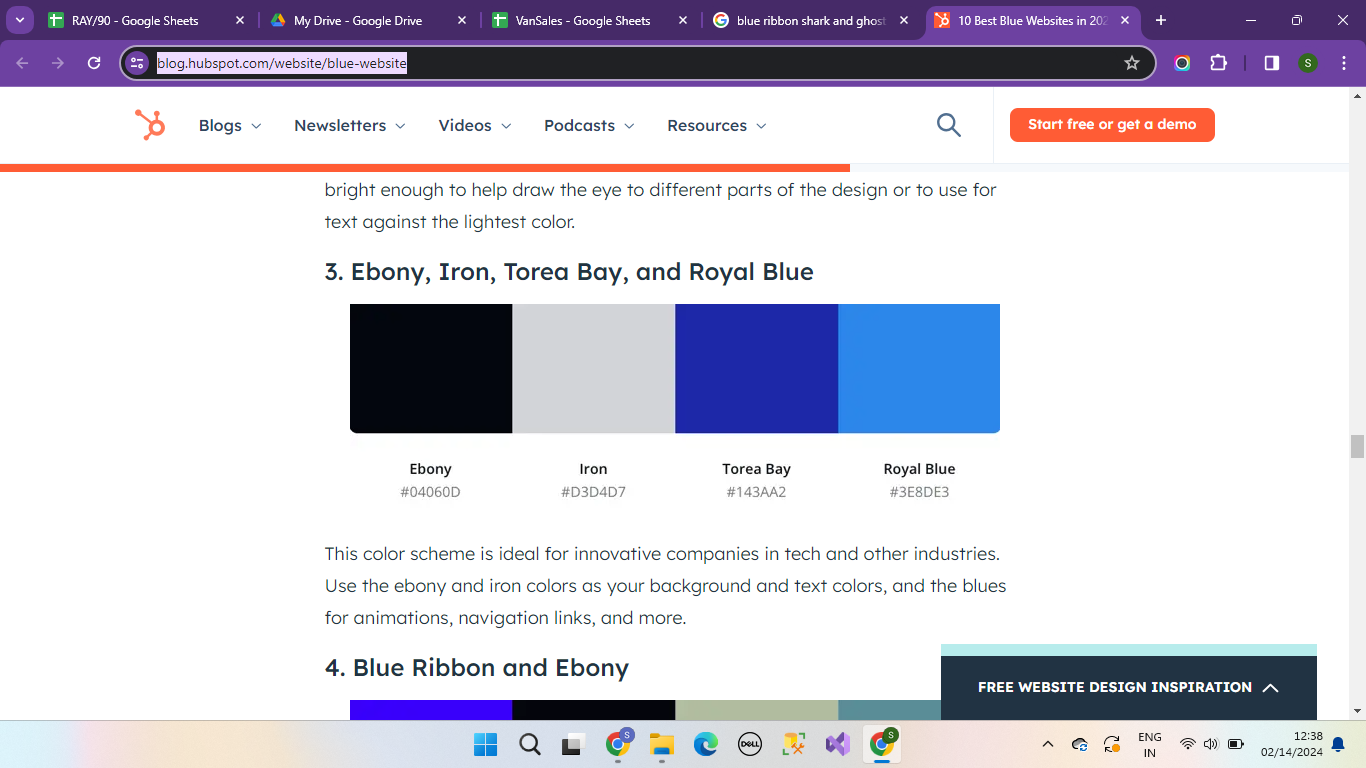Launch Microsoft Edge from the taskbar
This screenshot has width=1366, height=768.
706,744
